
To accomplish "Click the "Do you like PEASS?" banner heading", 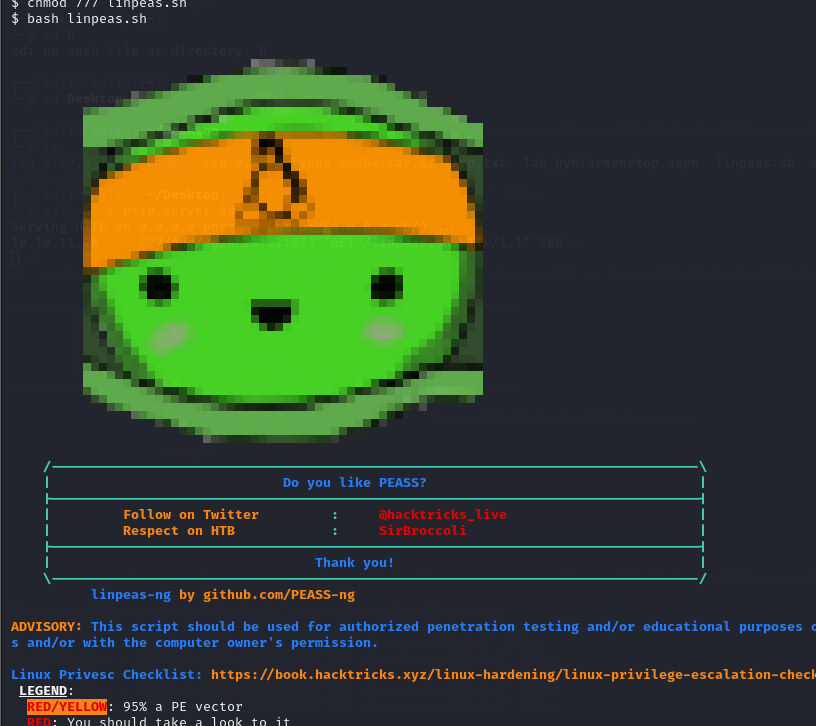I will 354,482.
